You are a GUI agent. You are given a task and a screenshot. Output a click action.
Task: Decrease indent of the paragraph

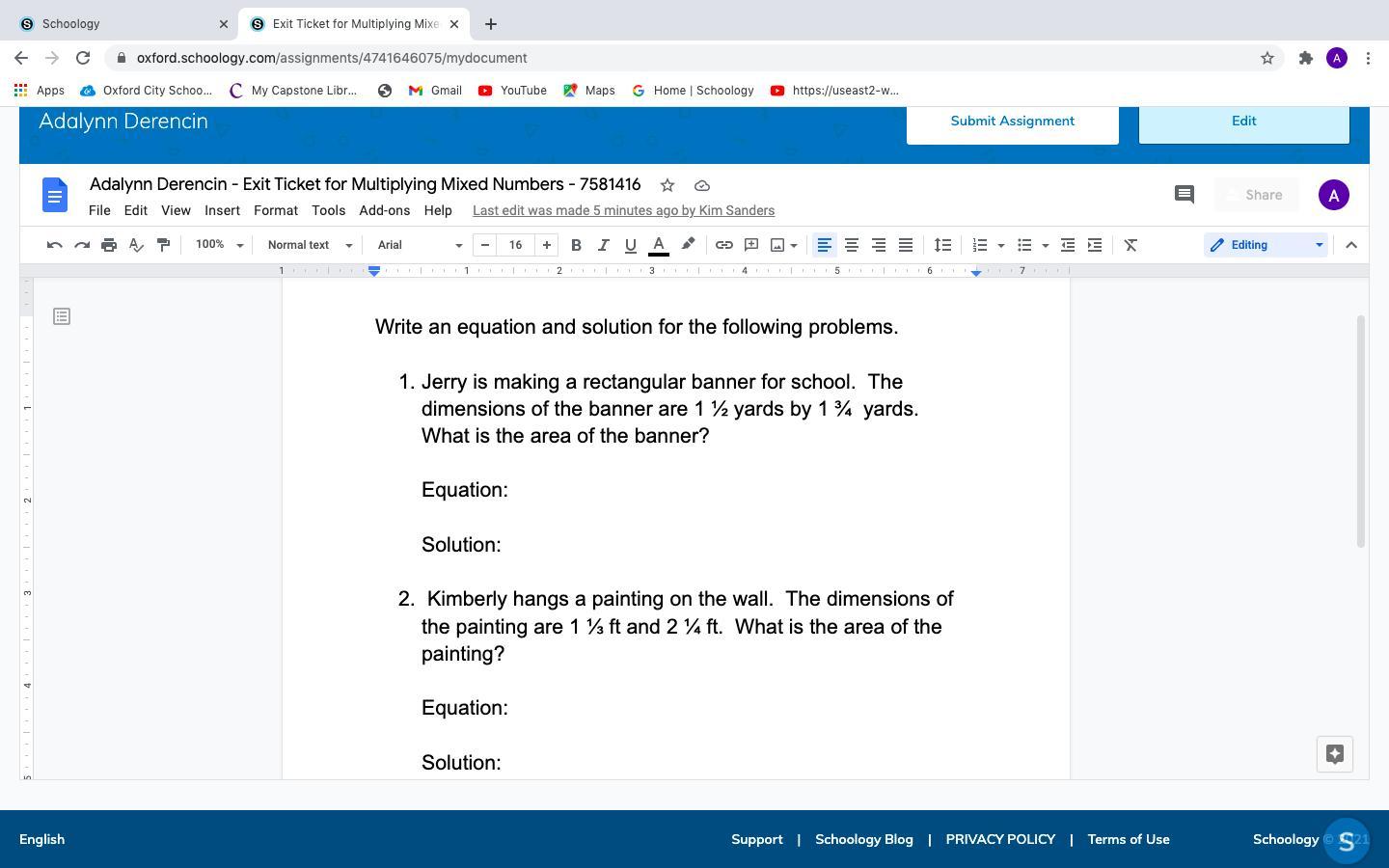coord(1068,245)
